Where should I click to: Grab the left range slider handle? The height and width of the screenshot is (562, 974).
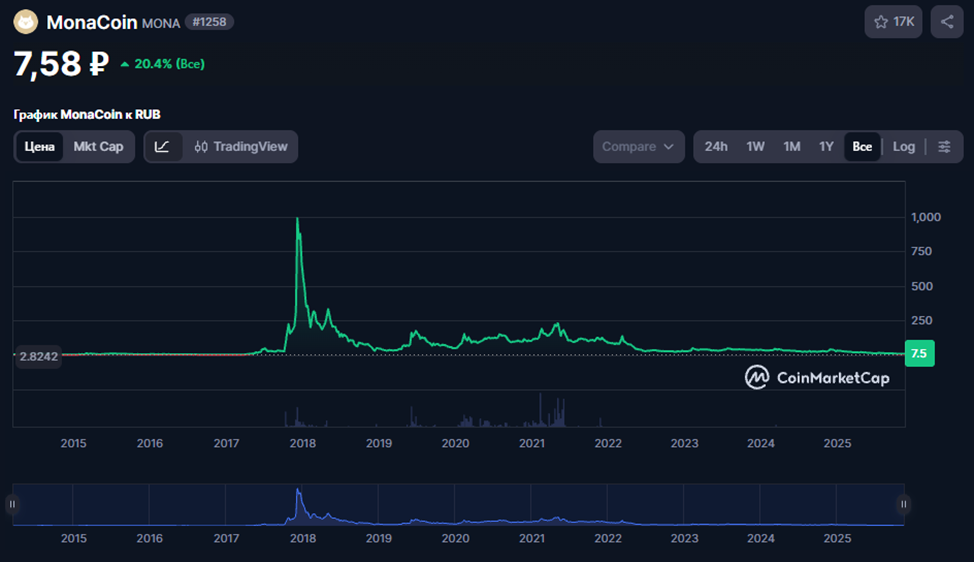coord(13,505)
